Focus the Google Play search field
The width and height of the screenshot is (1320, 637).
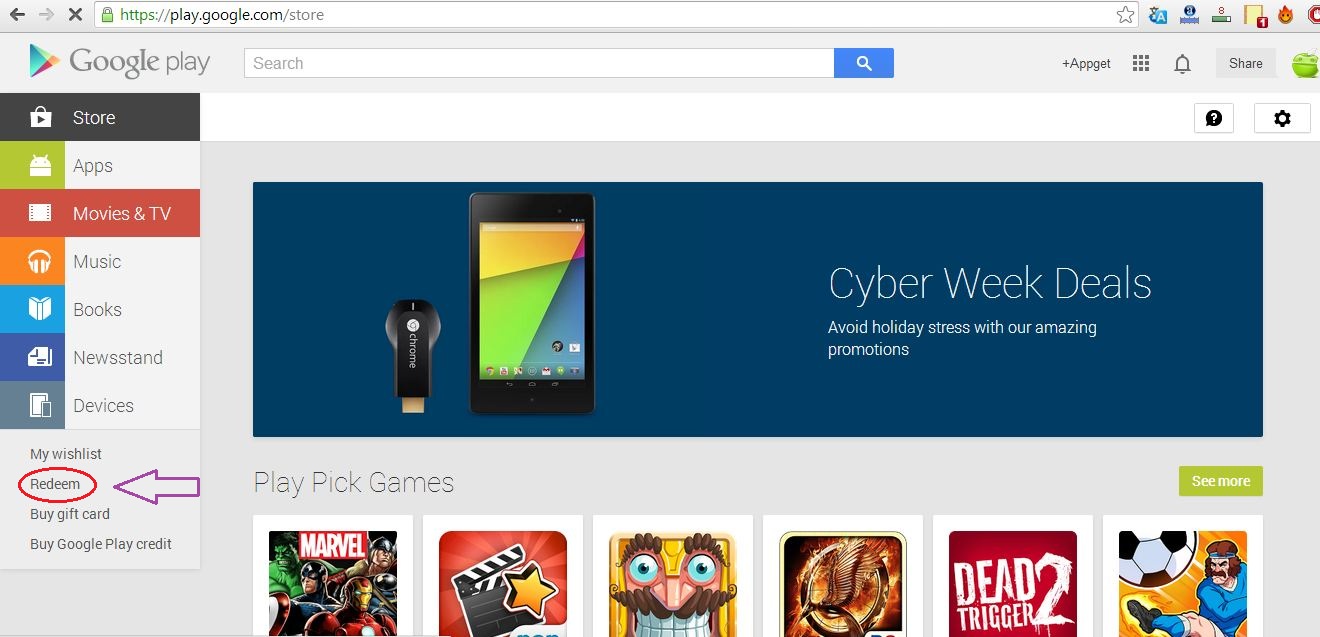(539, 63)
